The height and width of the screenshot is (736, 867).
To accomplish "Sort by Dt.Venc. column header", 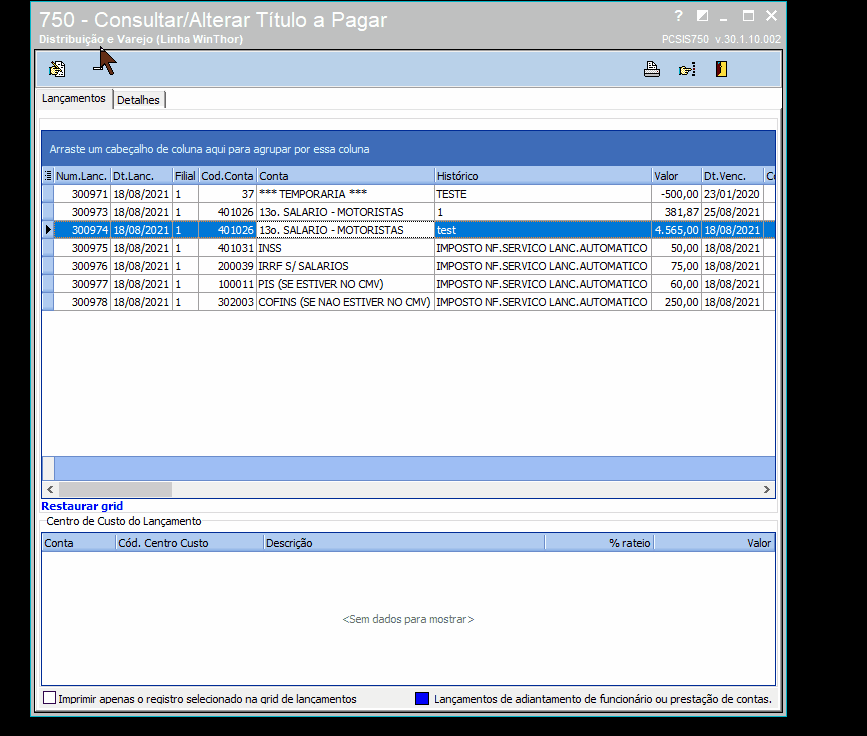I will click(733, 176).
